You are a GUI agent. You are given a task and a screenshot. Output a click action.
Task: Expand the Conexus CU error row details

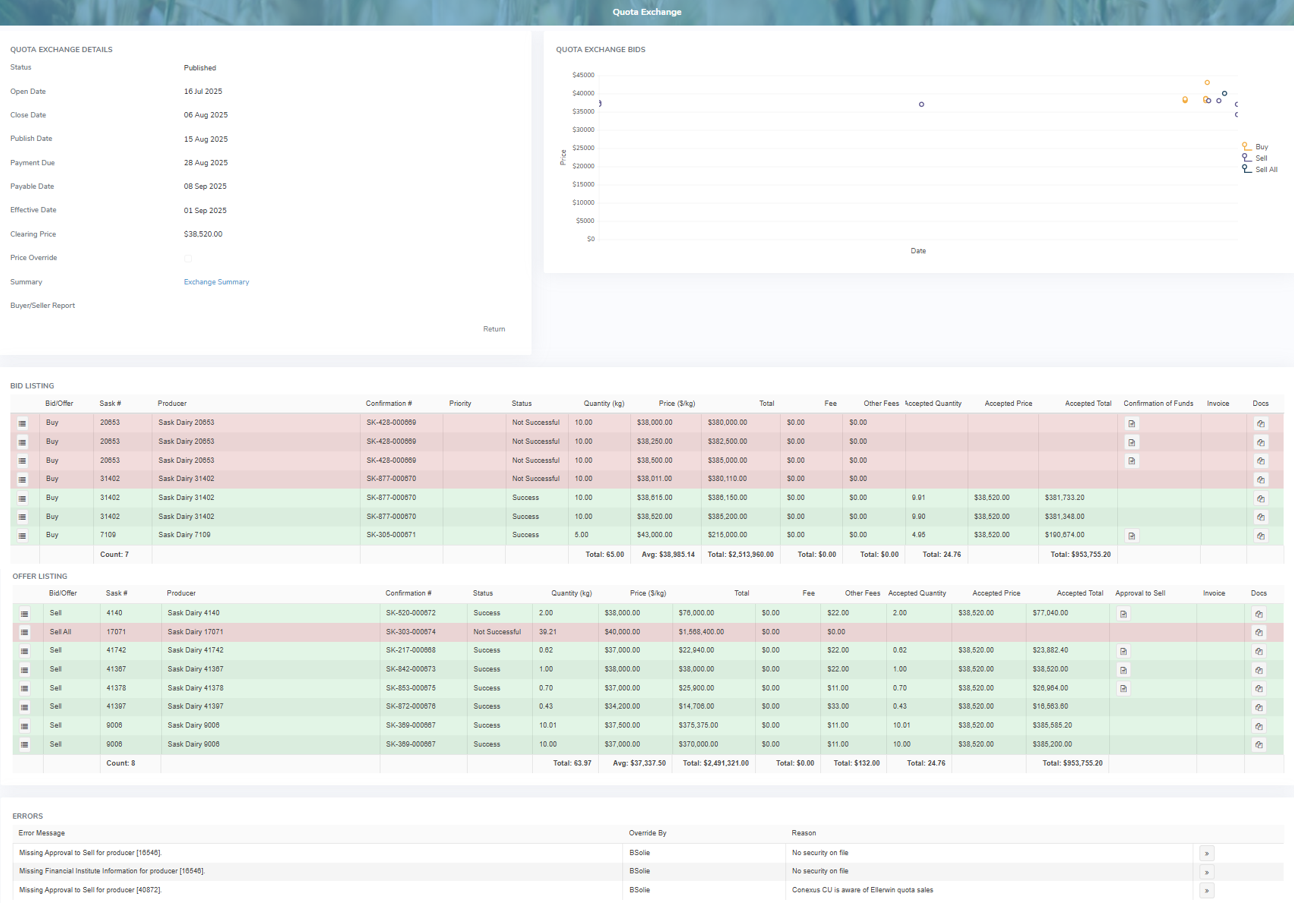[x=1206, y=890]
